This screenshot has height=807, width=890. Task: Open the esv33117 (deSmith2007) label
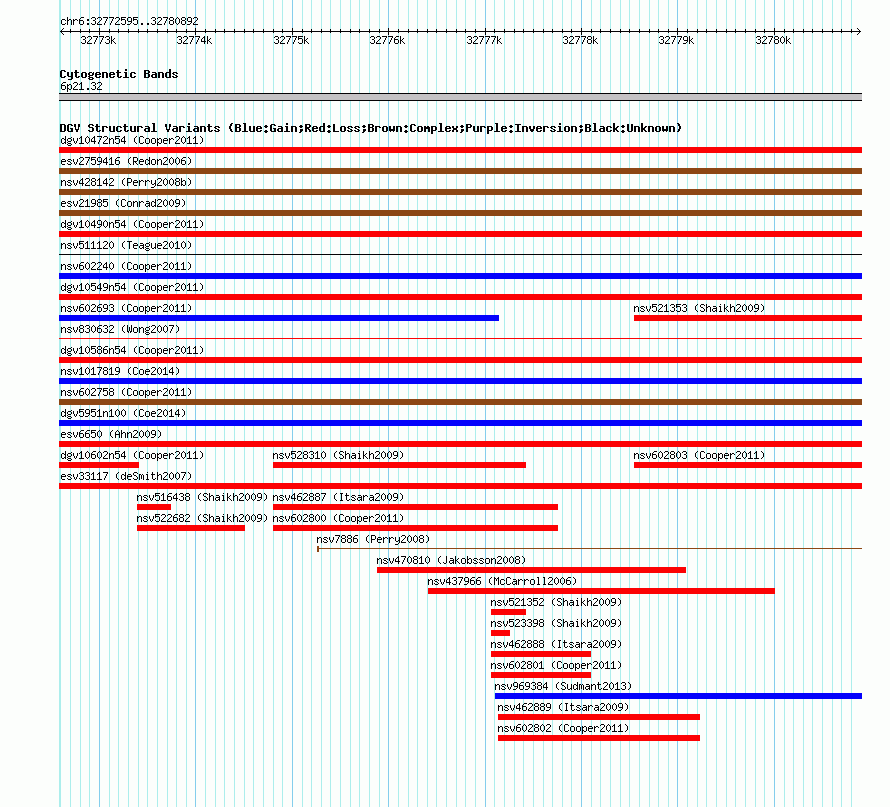(x=126, y=476)
